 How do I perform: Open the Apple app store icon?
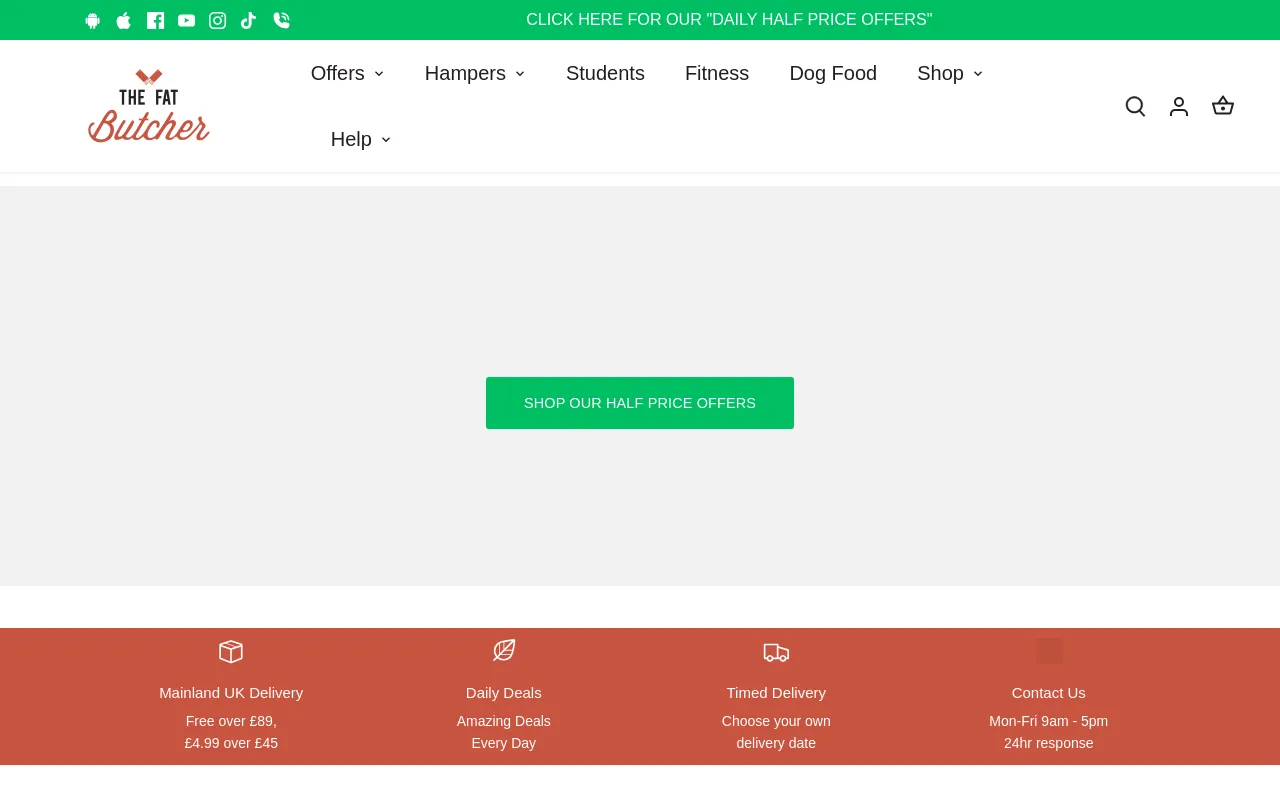[x=124, y=20]
